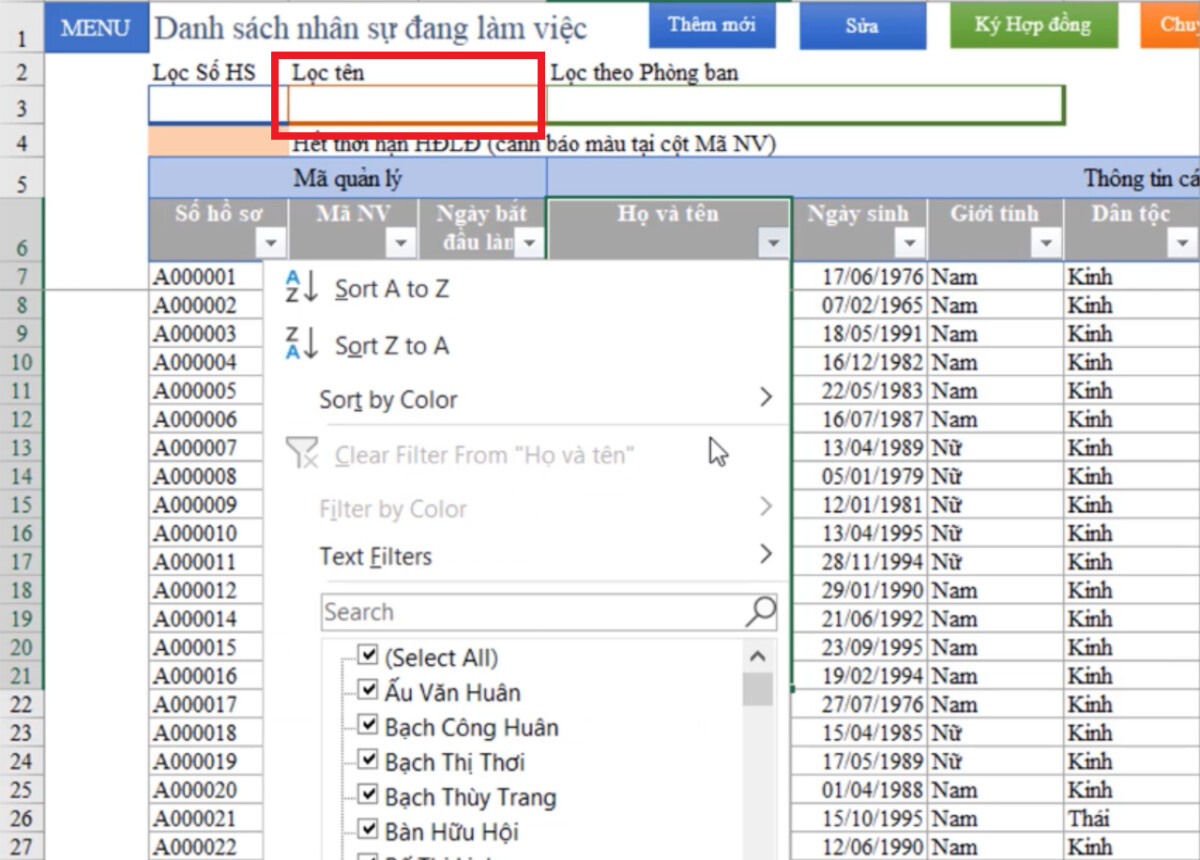The image size is (1200, 860).
Task: Open the filter icon on Số hồ sơ column
Action: [272, 243]
